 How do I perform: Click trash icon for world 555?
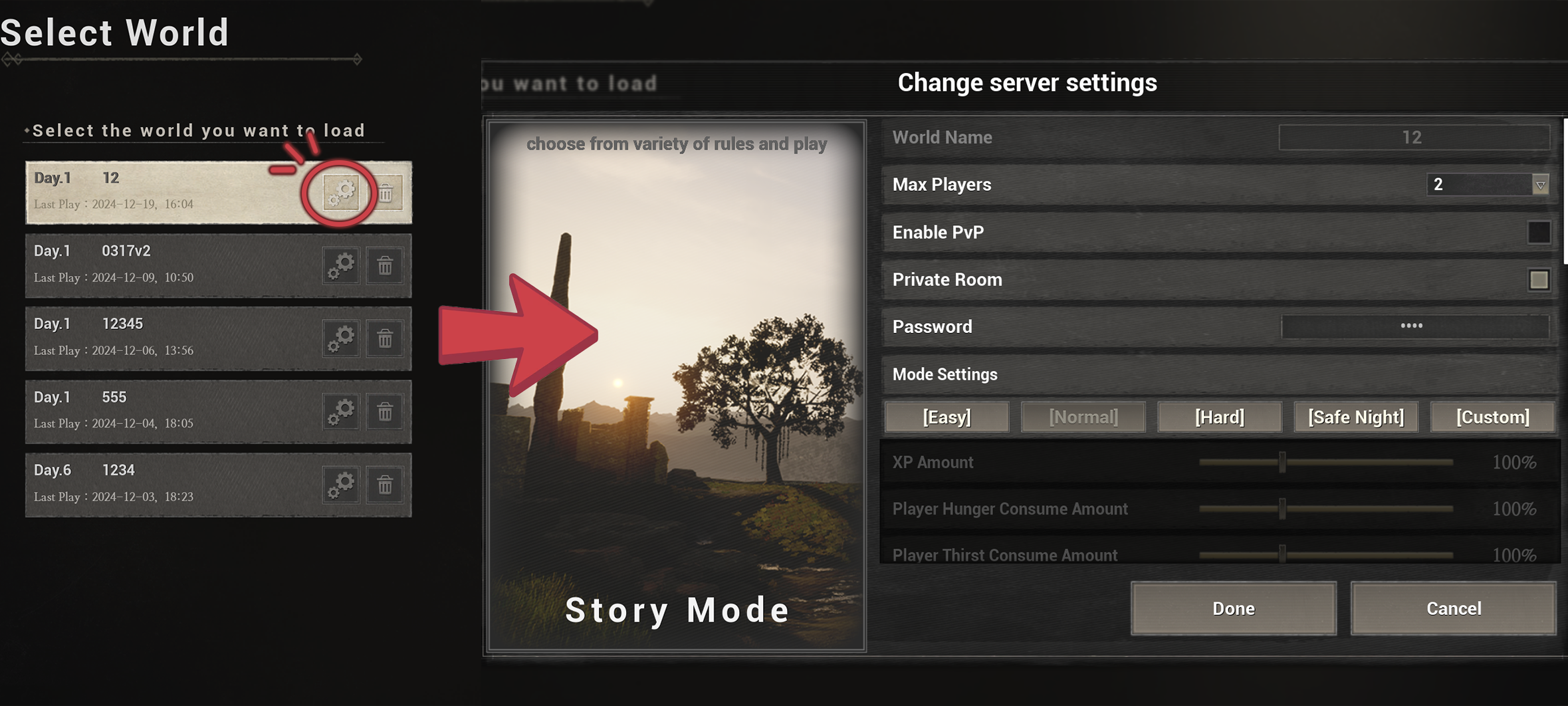[x=385, y=412]
